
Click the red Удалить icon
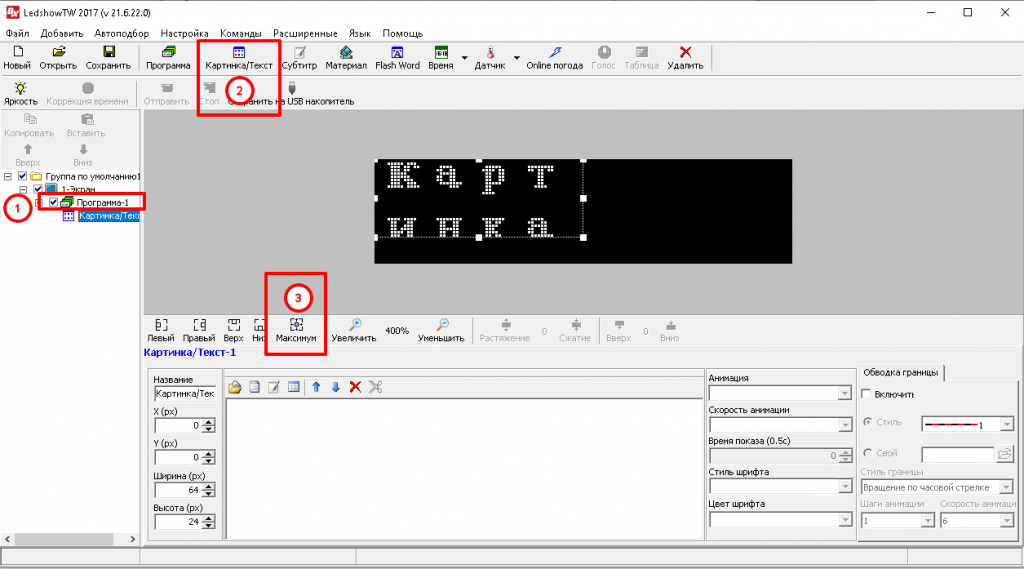tap(685, 52)
